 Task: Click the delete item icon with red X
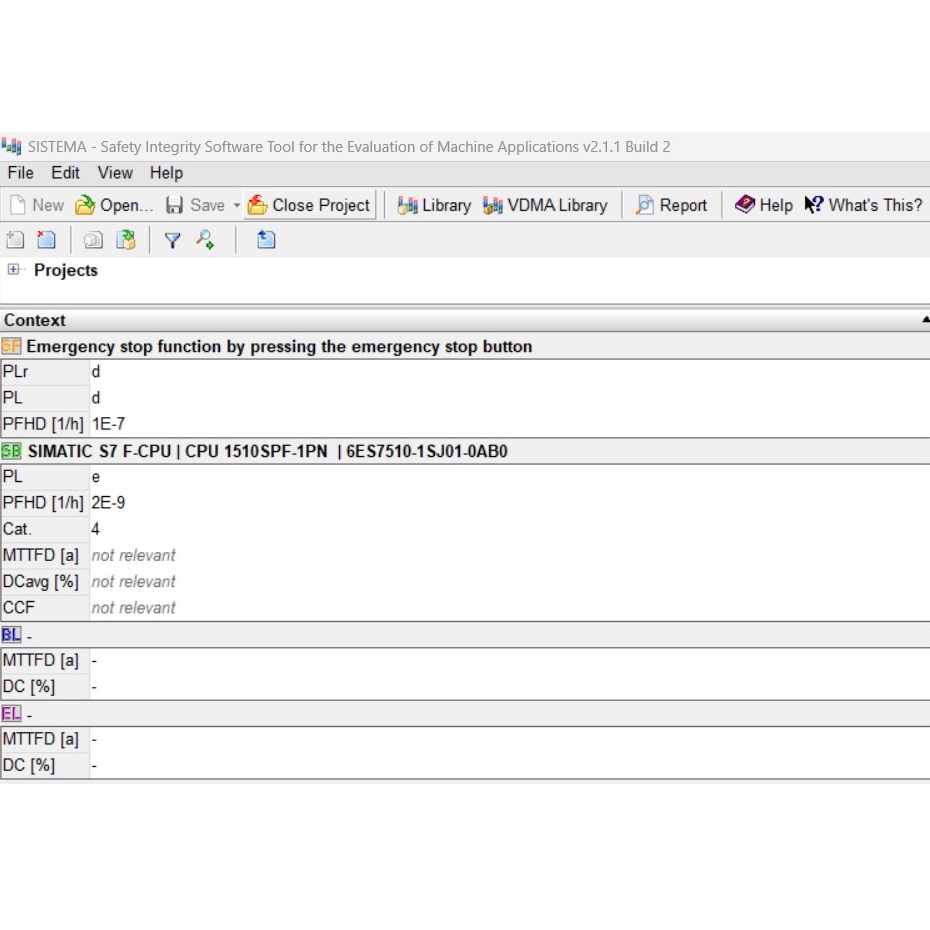click(x=46, y=240)
